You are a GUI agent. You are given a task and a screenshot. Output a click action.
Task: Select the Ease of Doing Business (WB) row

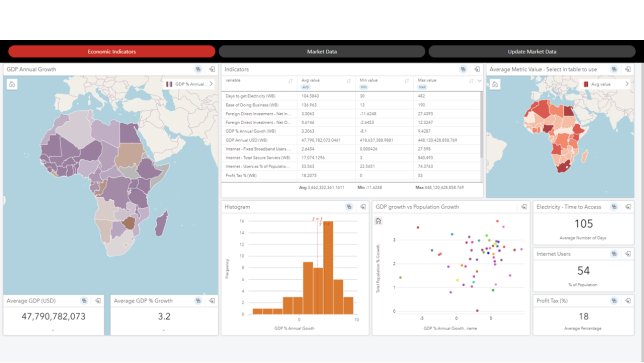tap(351, 105)
